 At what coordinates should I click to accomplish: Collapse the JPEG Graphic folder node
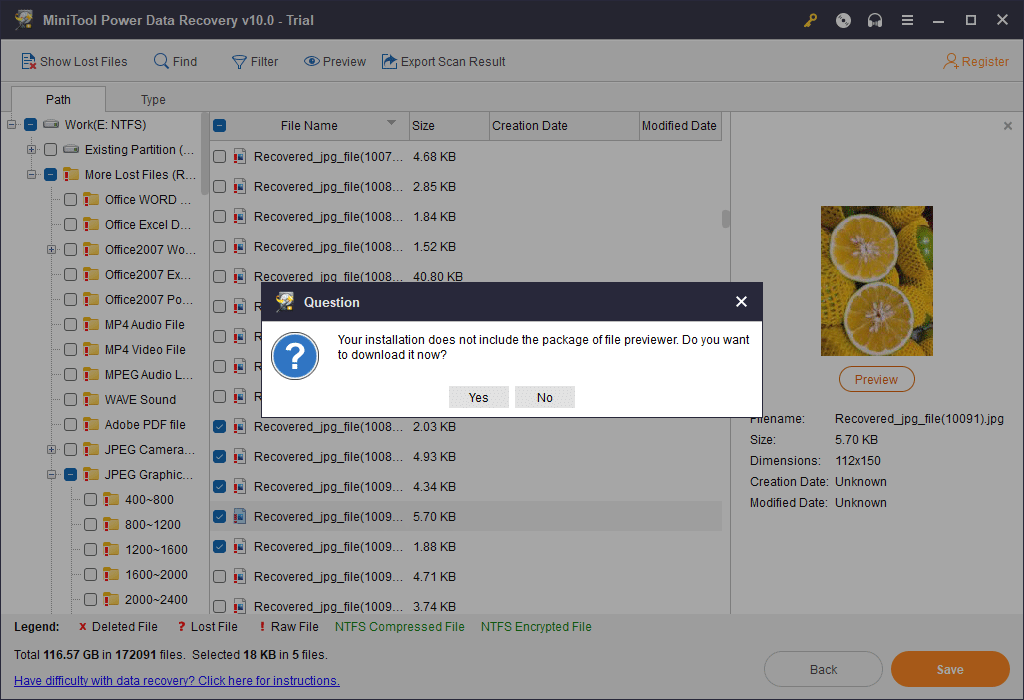coord(52,475)
